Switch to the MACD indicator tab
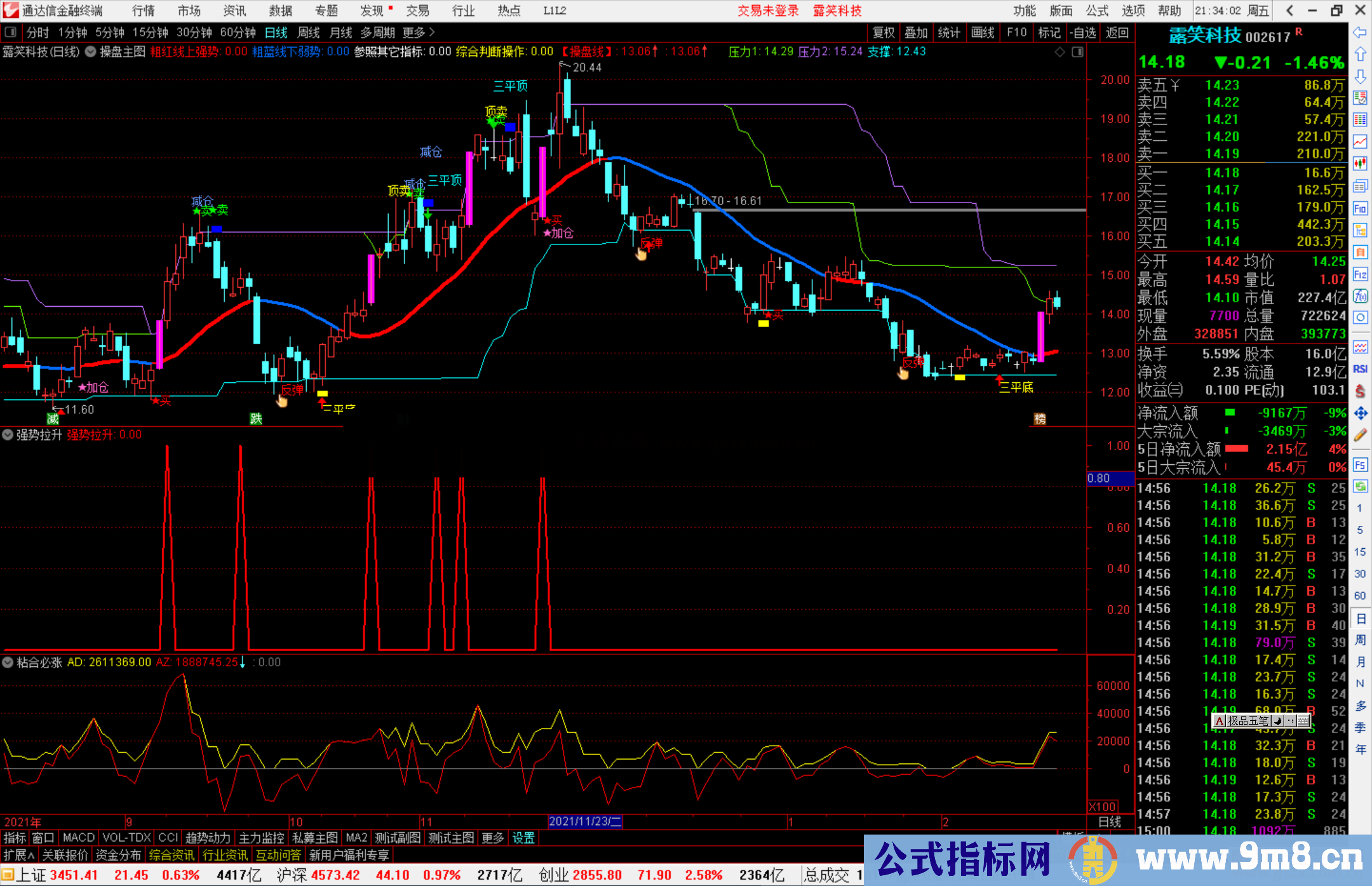 [78, 838]
